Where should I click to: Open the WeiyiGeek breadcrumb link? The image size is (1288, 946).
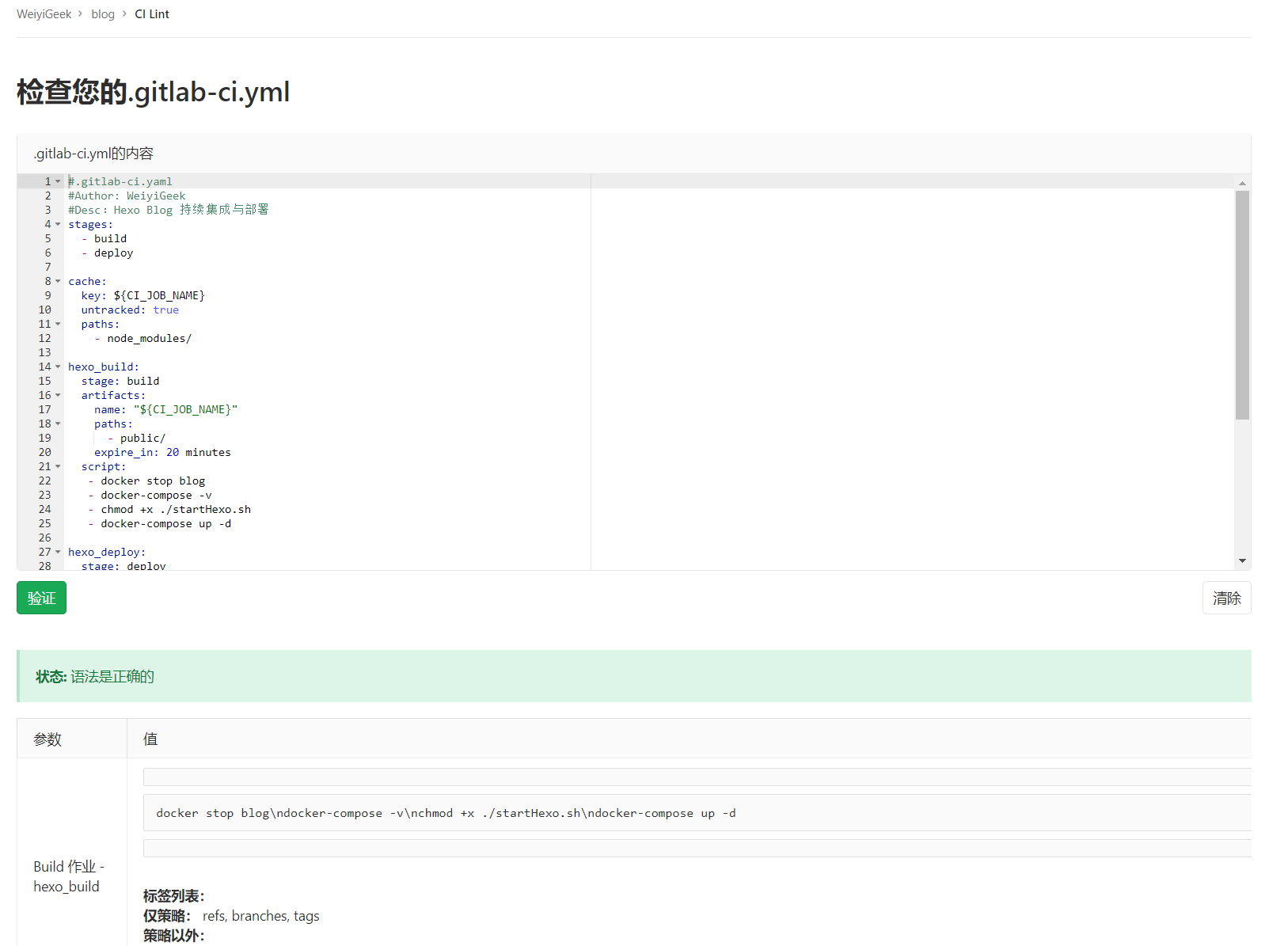pos(44,14)
